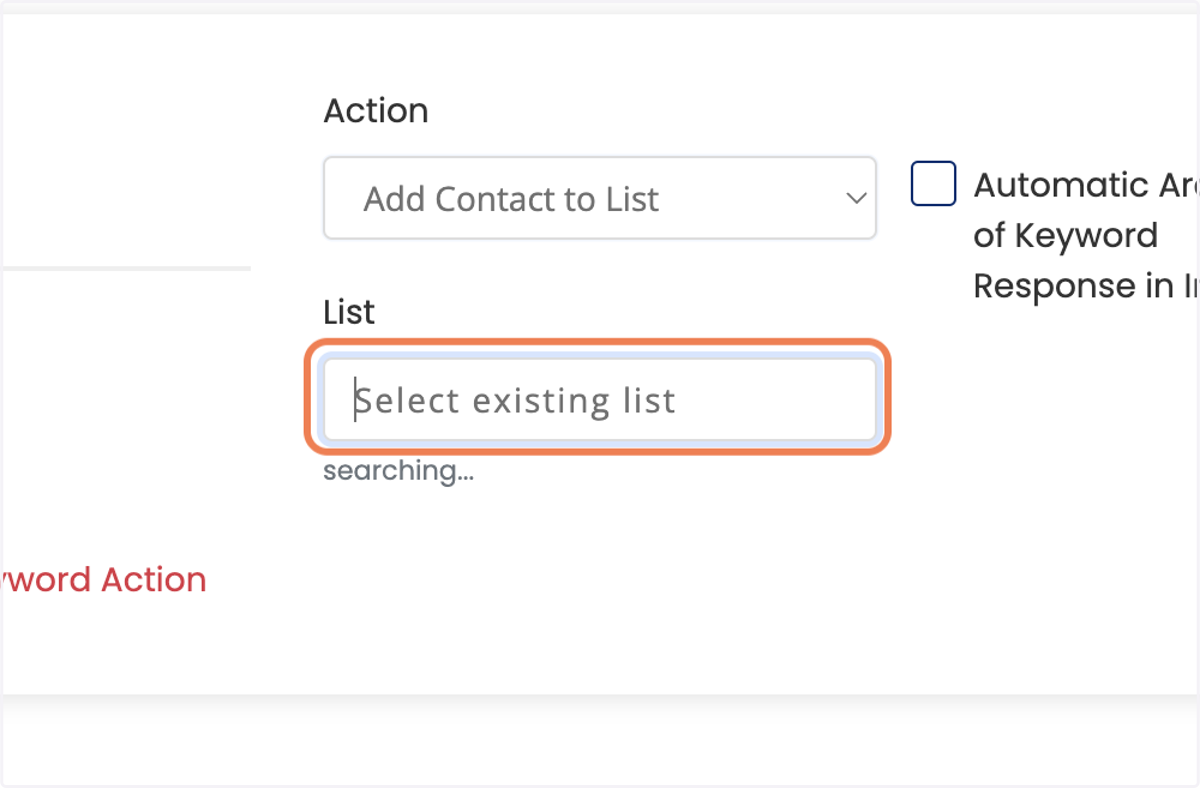The image size is (1200, 788).
Task: Click the red 'Keyword Action' link
Action: (103, 579)
